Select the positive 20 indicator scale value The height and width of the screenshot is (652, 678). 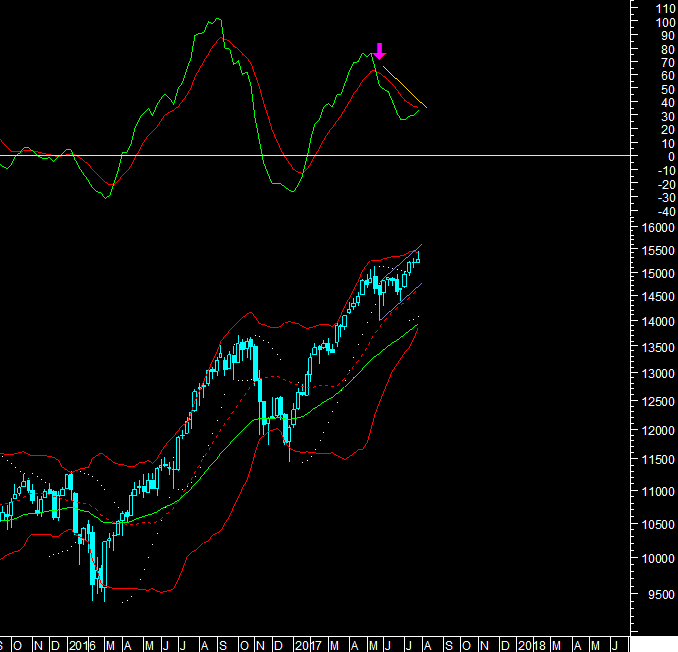[x=668, y=130]
